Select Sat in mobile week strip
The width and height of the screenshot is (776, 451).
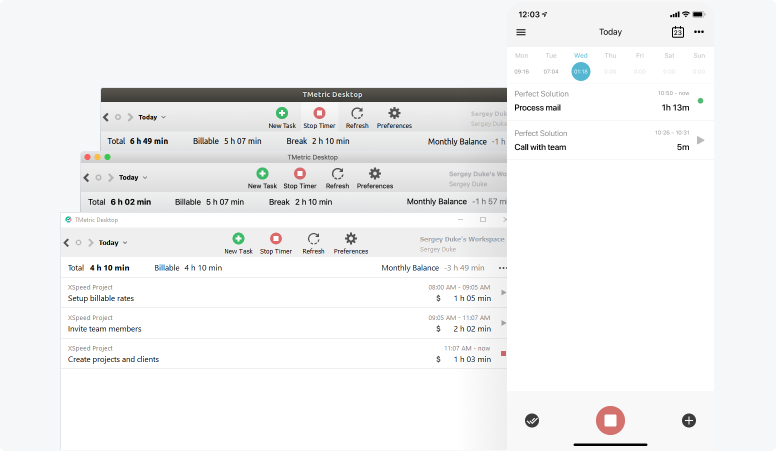[x=669, y=64]
